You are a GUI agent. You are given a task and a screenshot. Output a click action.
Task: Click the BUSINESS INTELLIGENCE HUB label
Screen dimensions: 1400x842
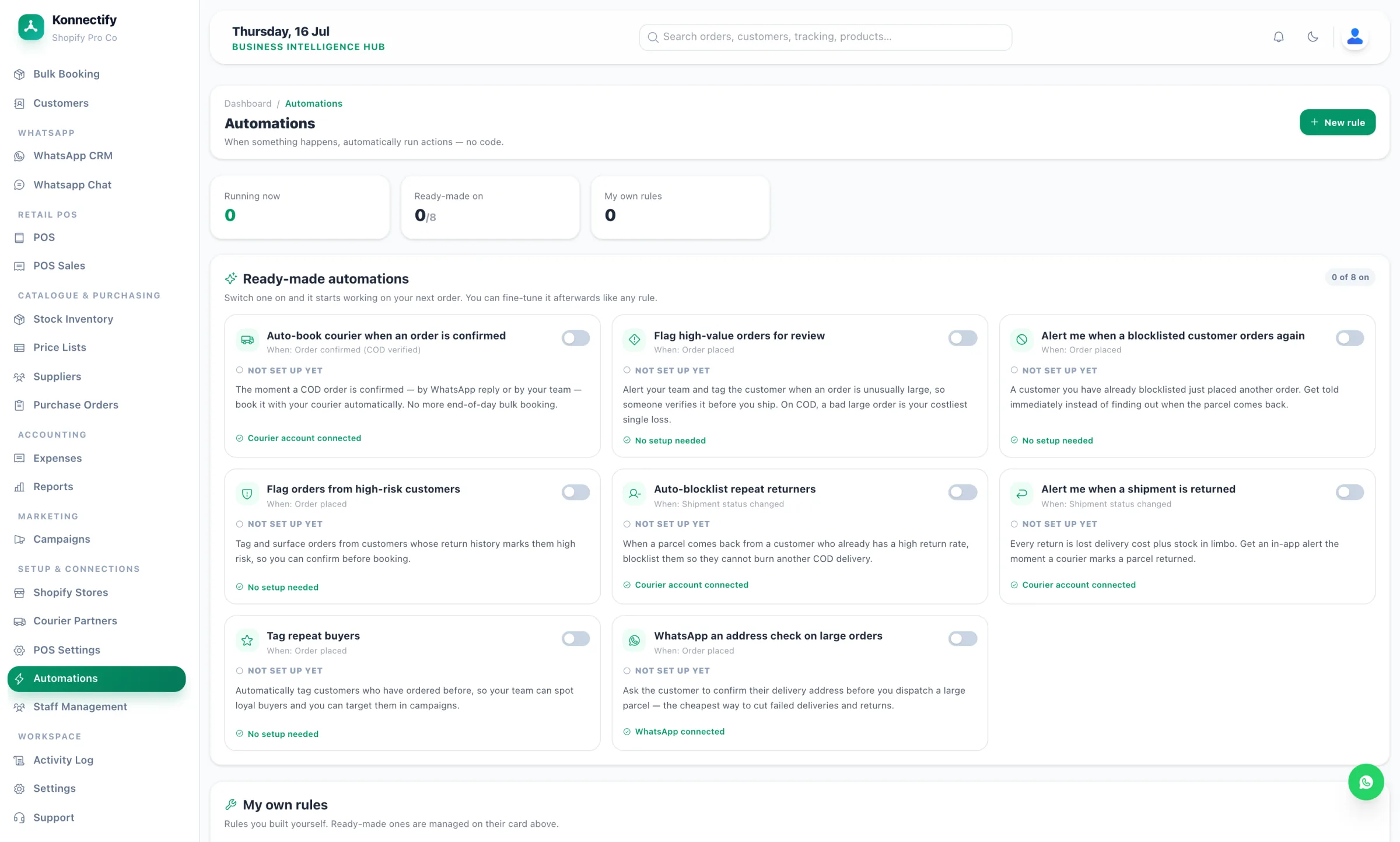click(x=308, y=47)
